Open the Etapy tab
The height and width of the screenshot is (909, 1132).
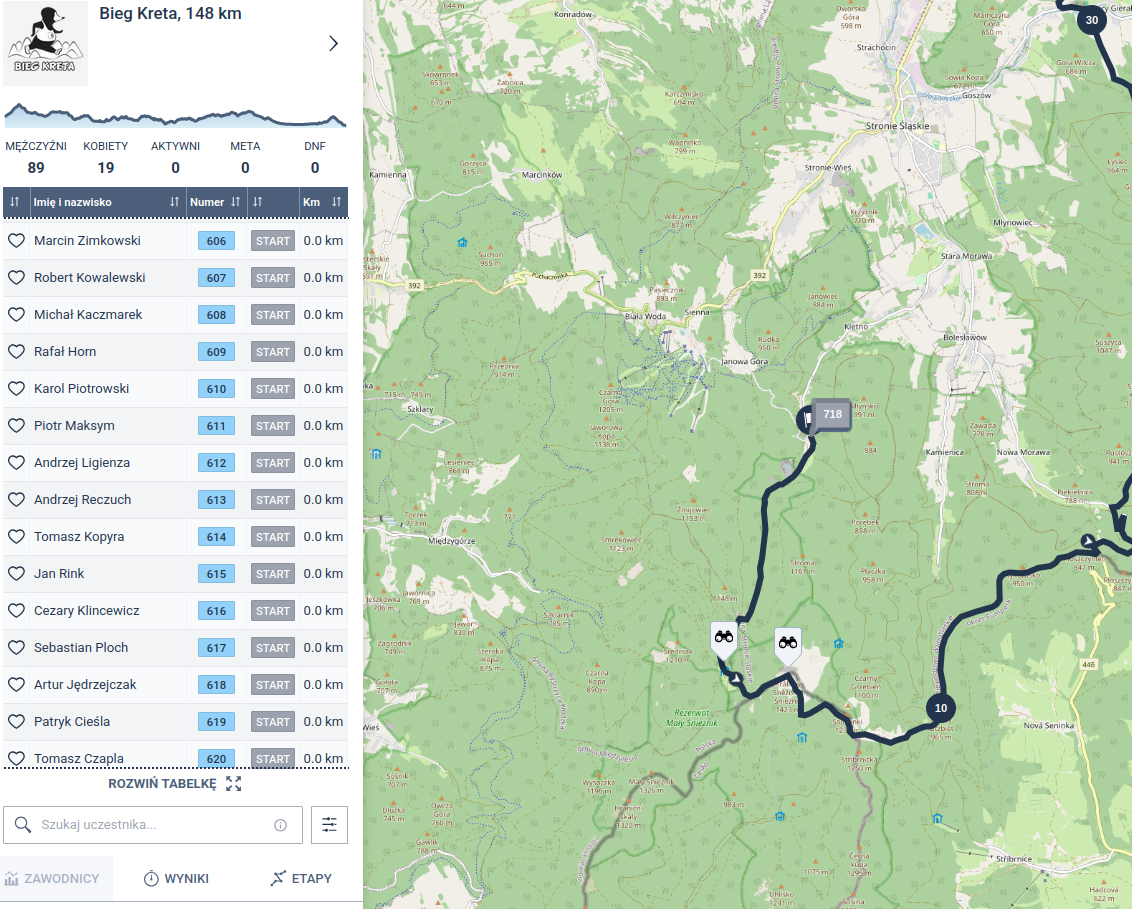(301, 879)
